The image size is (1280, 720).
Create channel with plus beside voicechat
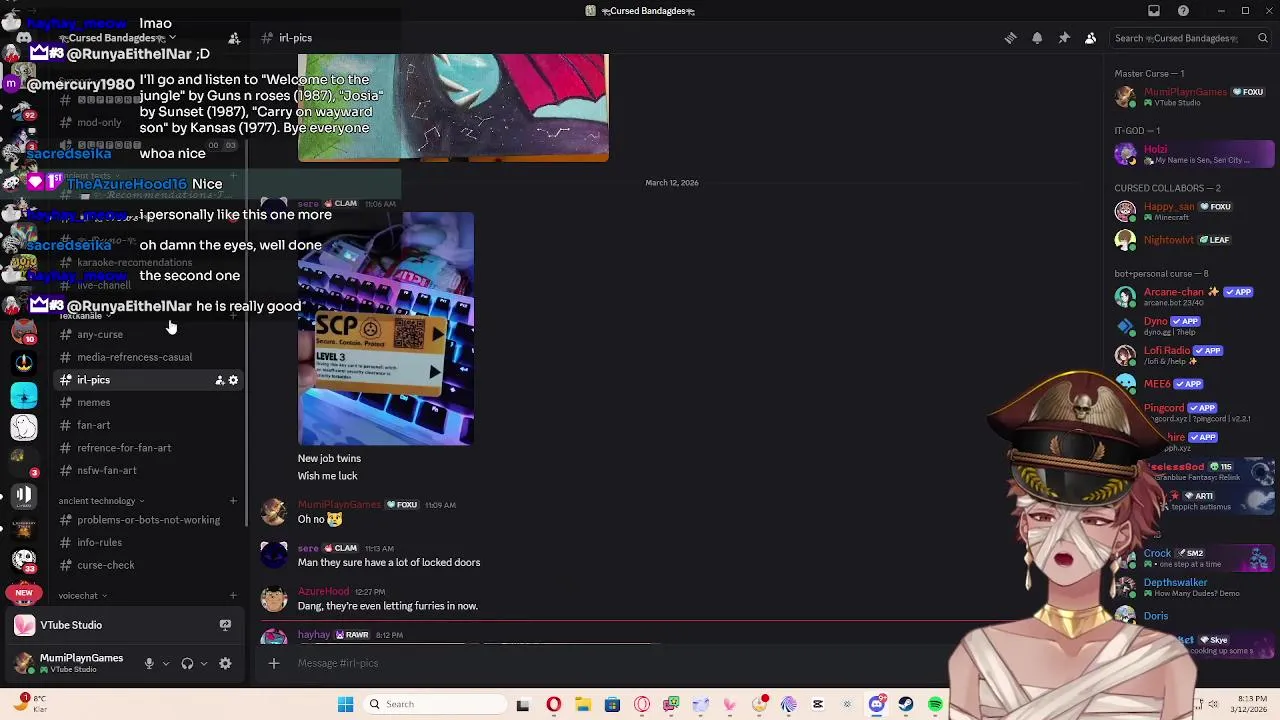coord(233,596)
